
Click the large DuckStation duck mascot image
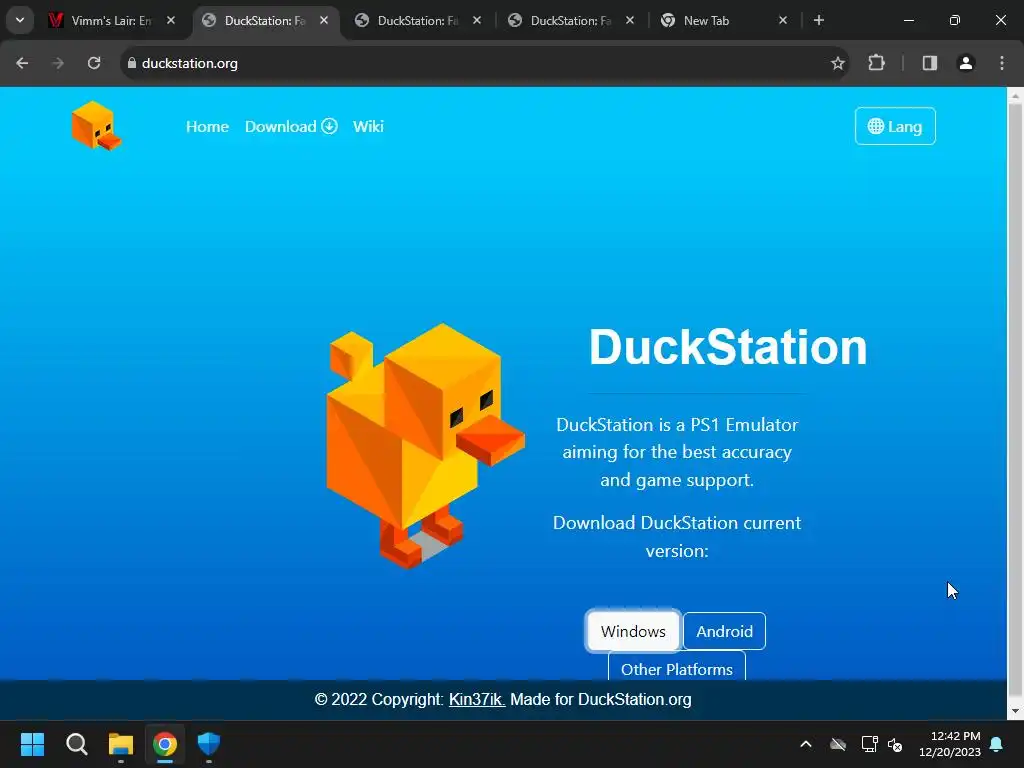[x=424, y=445]
